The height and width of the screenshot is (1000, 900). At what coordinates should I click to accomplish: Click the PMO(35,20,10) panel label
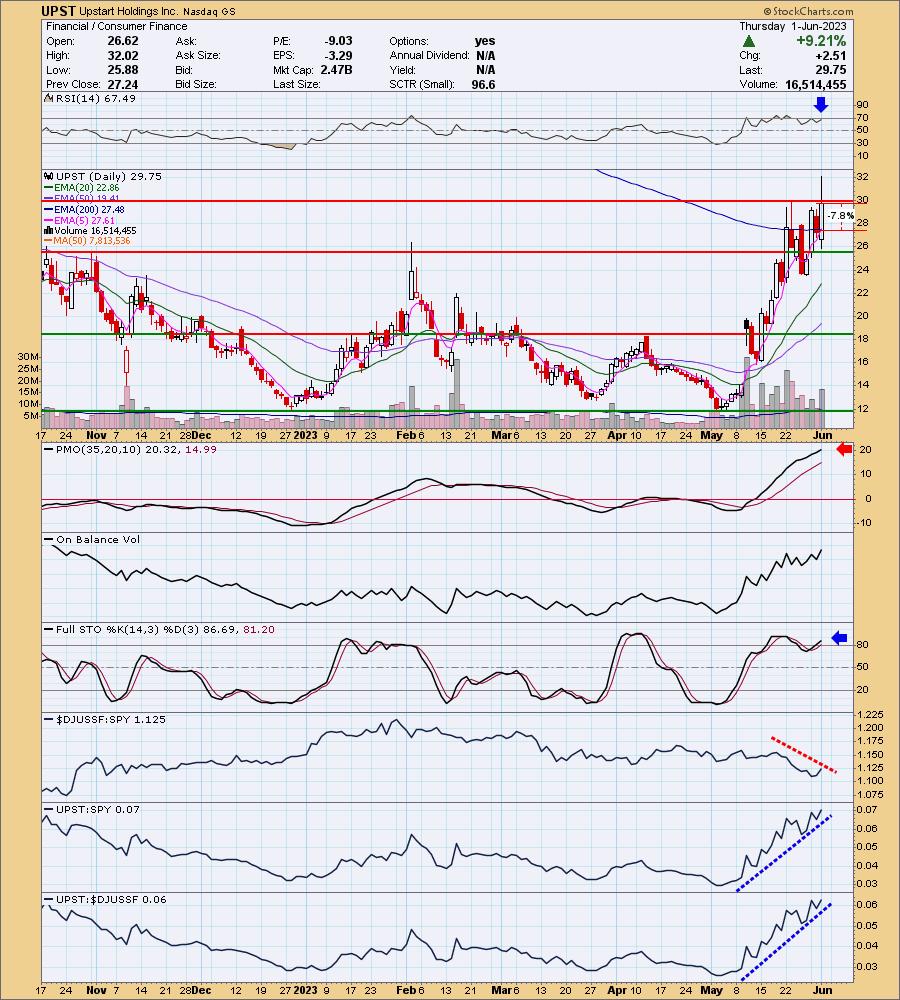click(135, 450)
